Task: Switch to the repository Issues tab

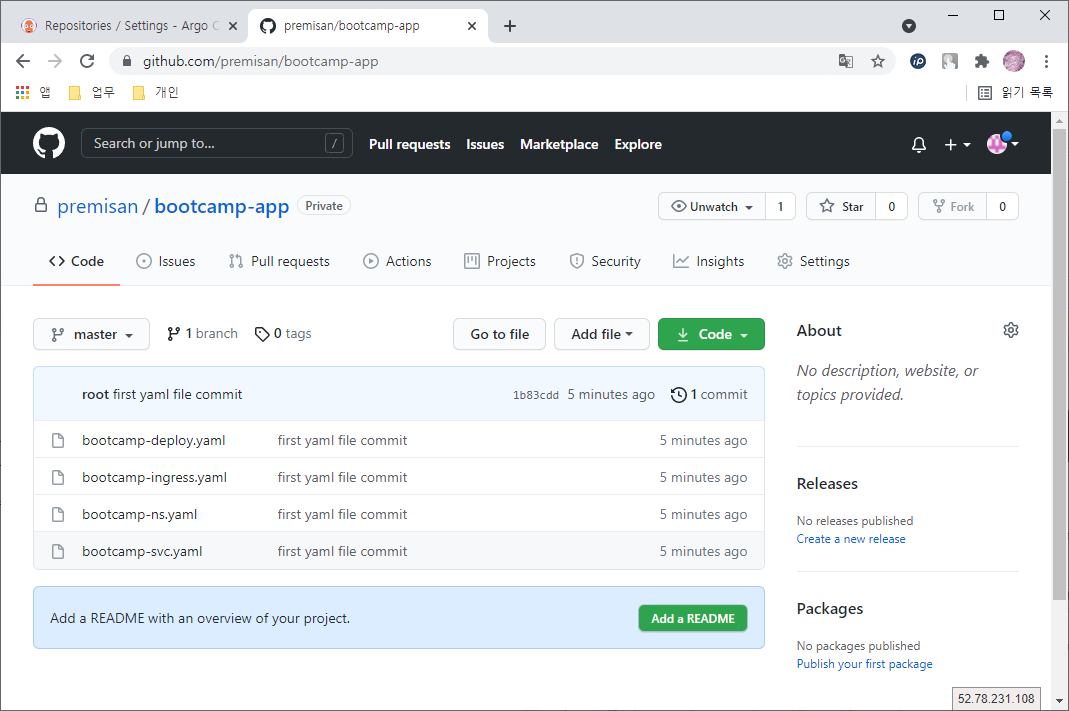Action: (166, 261)
